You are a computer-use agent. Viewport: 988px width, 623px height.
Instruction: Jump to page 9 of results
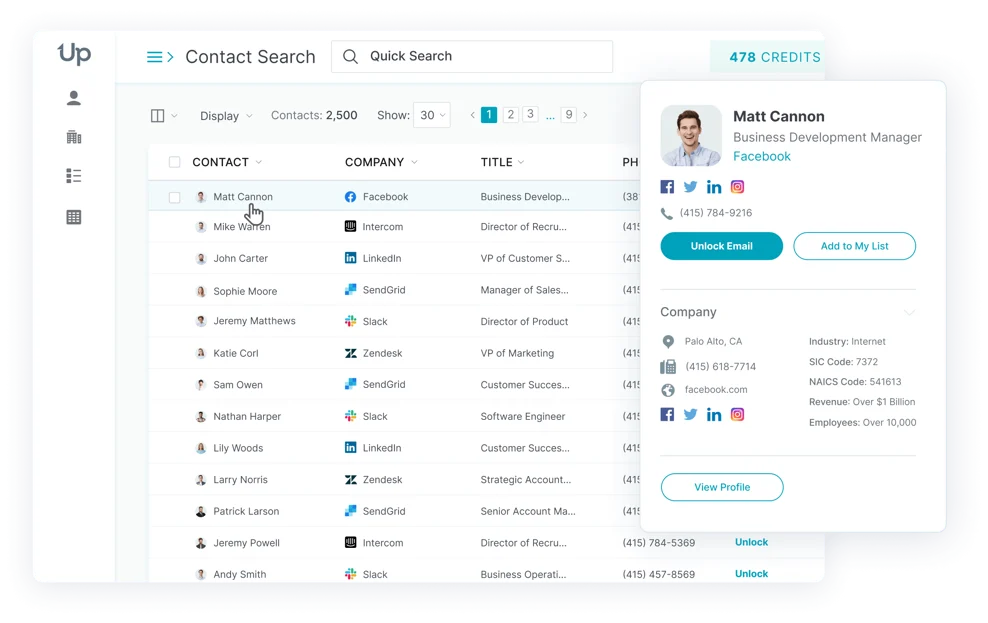(x=568, y=115)
